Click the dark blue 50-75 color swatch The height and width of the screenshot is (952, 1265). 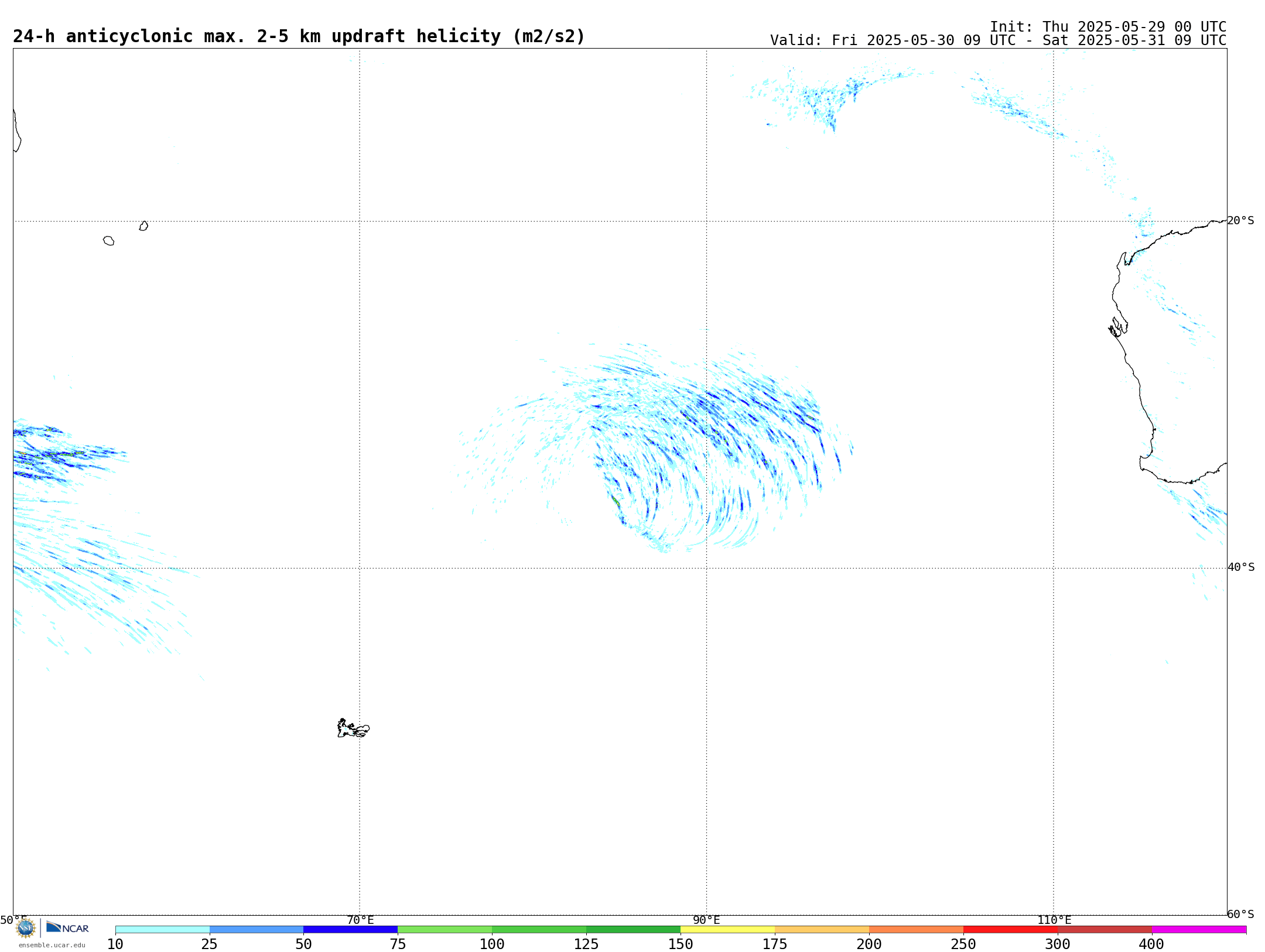point(350,930)
